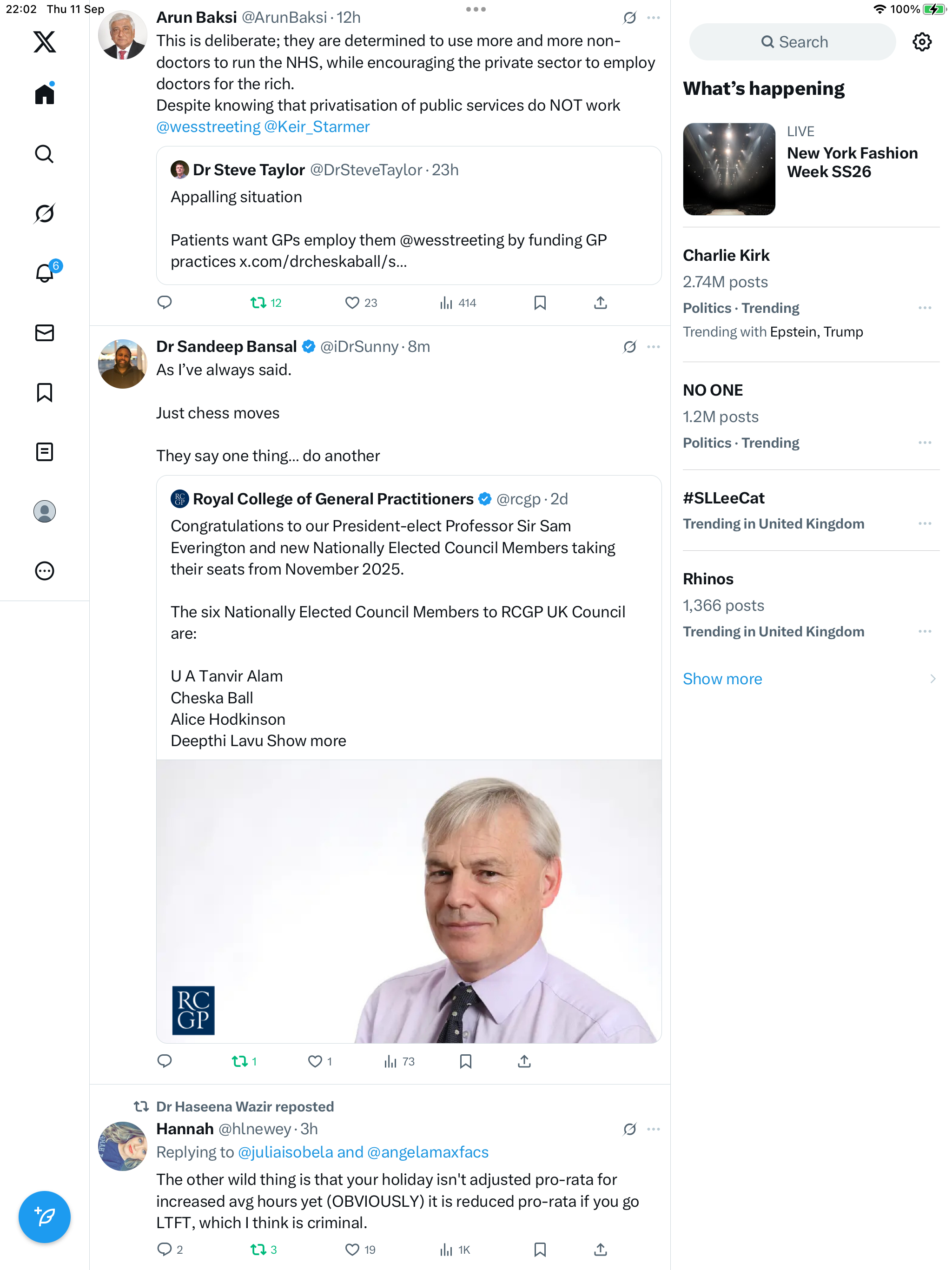
Task: Undo repost on Arun Baksi's post
Action: (x=258, y=303)
